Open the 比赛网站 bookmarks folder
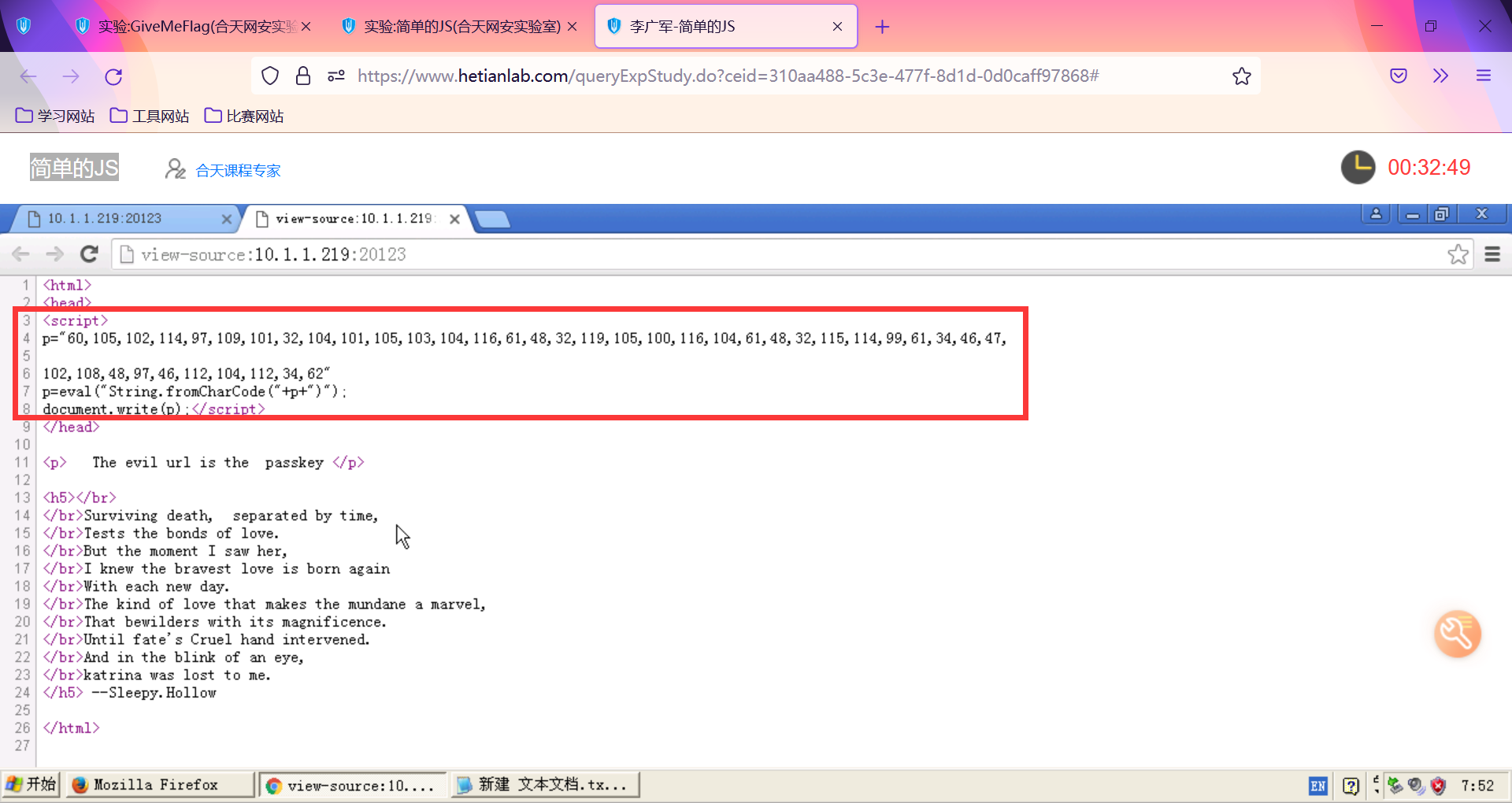Viewport: 1512px width, 803px height. (x=244, y=116)
